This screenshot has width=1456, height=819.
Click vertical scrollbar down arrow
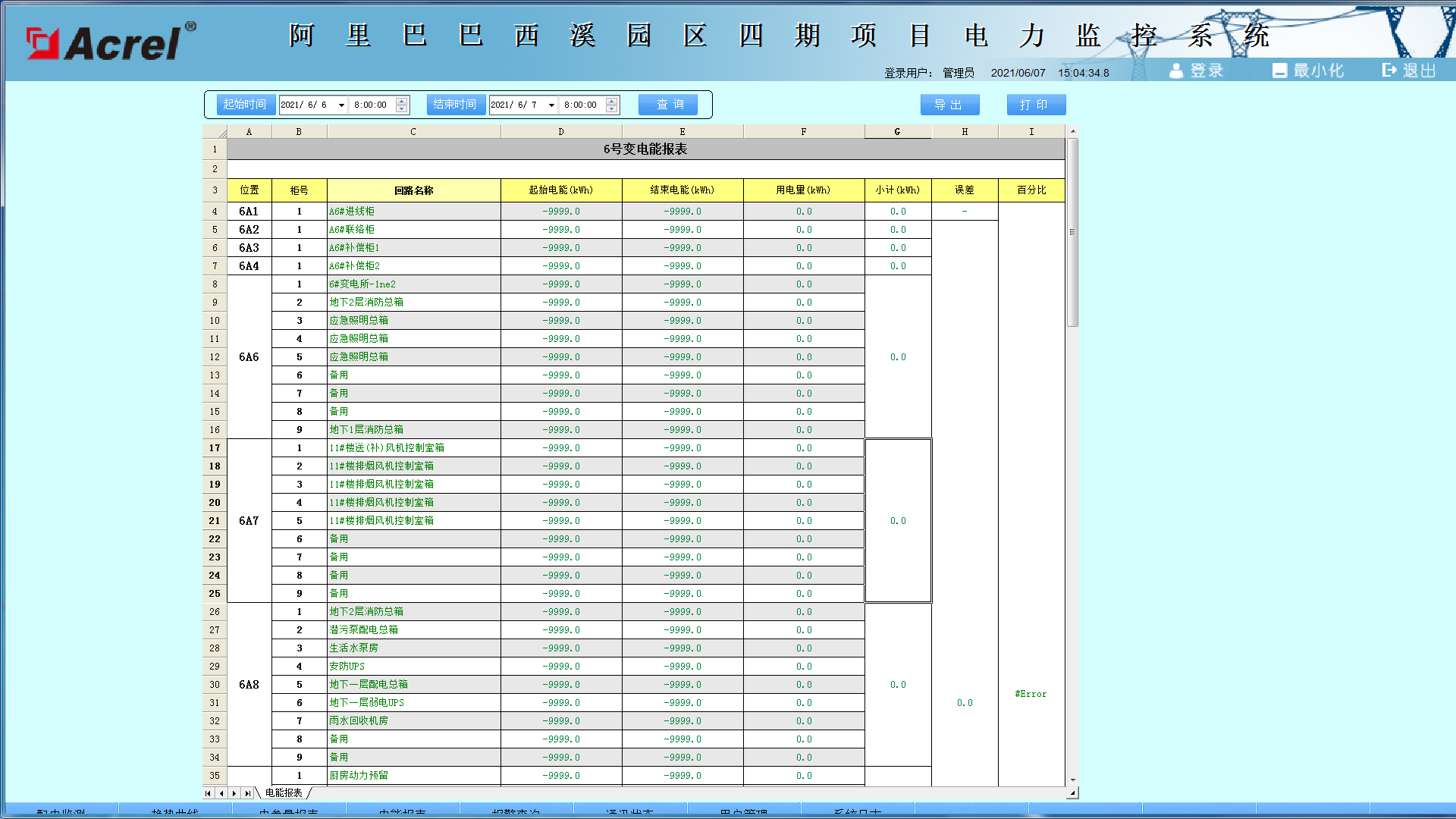[x=1072, y=780]
